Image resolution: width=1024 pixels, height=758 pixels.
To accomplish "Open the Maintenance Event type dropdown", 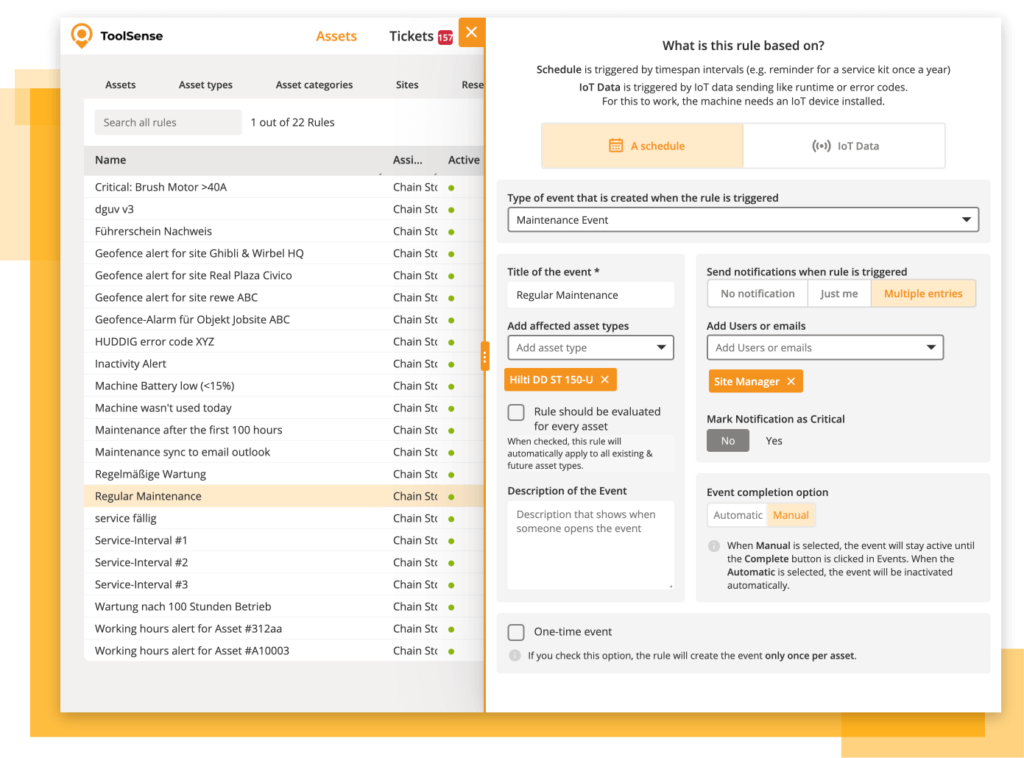I will point(742,220).
